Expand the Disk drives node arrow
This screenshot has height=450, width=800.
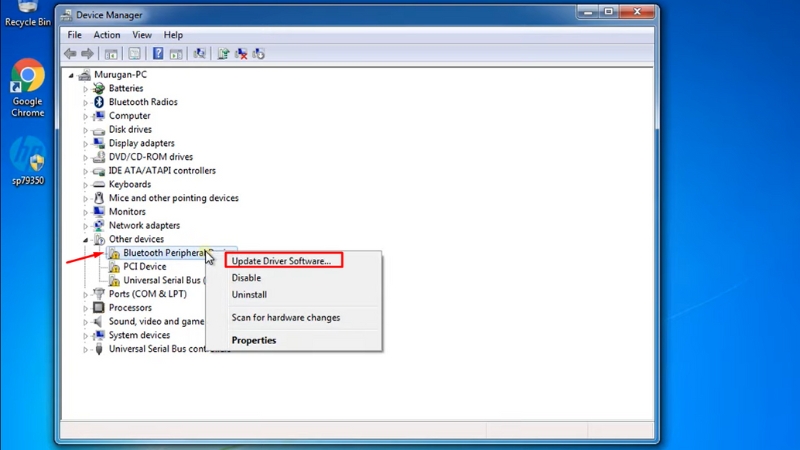86,130
